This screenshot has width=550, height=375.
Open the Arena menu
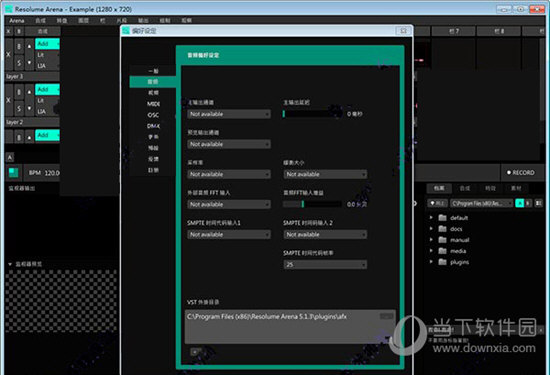tap(16, 21)
